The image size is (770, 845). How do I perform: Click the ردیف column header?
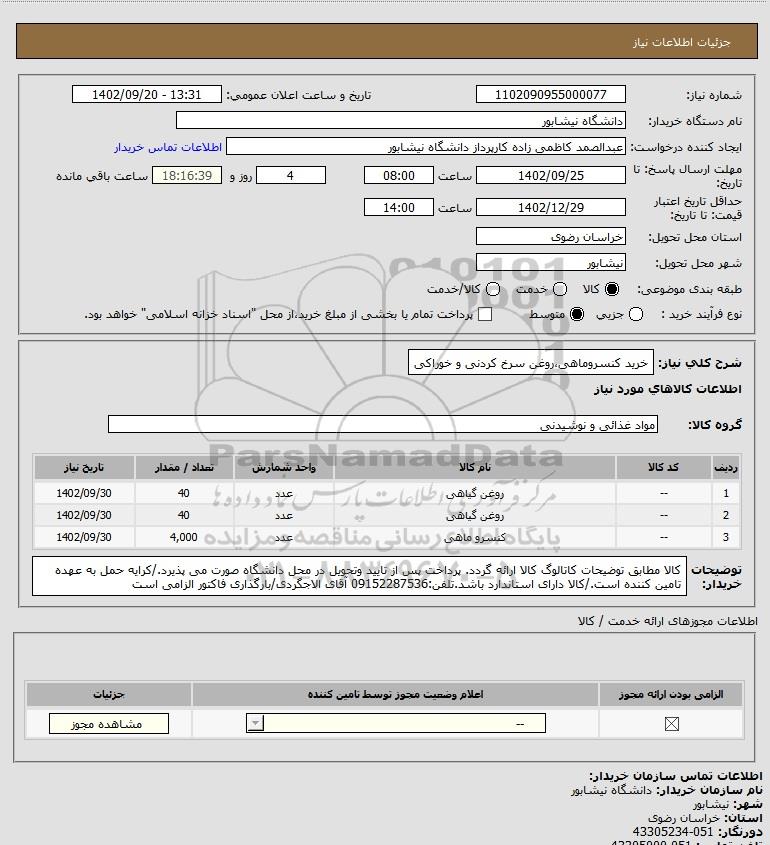pos(726,468)
